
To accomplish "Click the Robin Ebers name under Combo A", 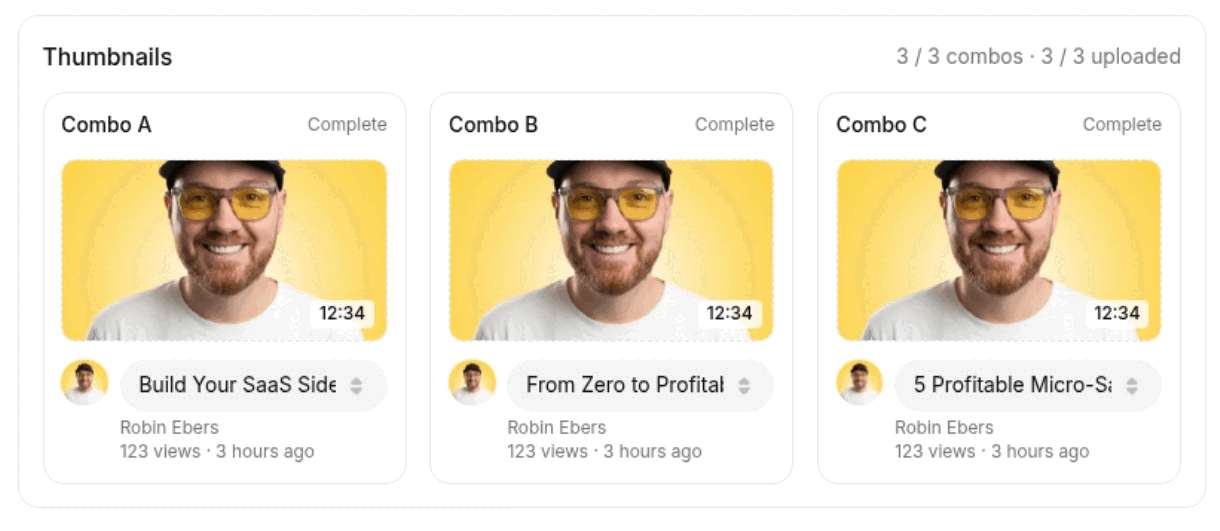I will (x=169, y=428).
